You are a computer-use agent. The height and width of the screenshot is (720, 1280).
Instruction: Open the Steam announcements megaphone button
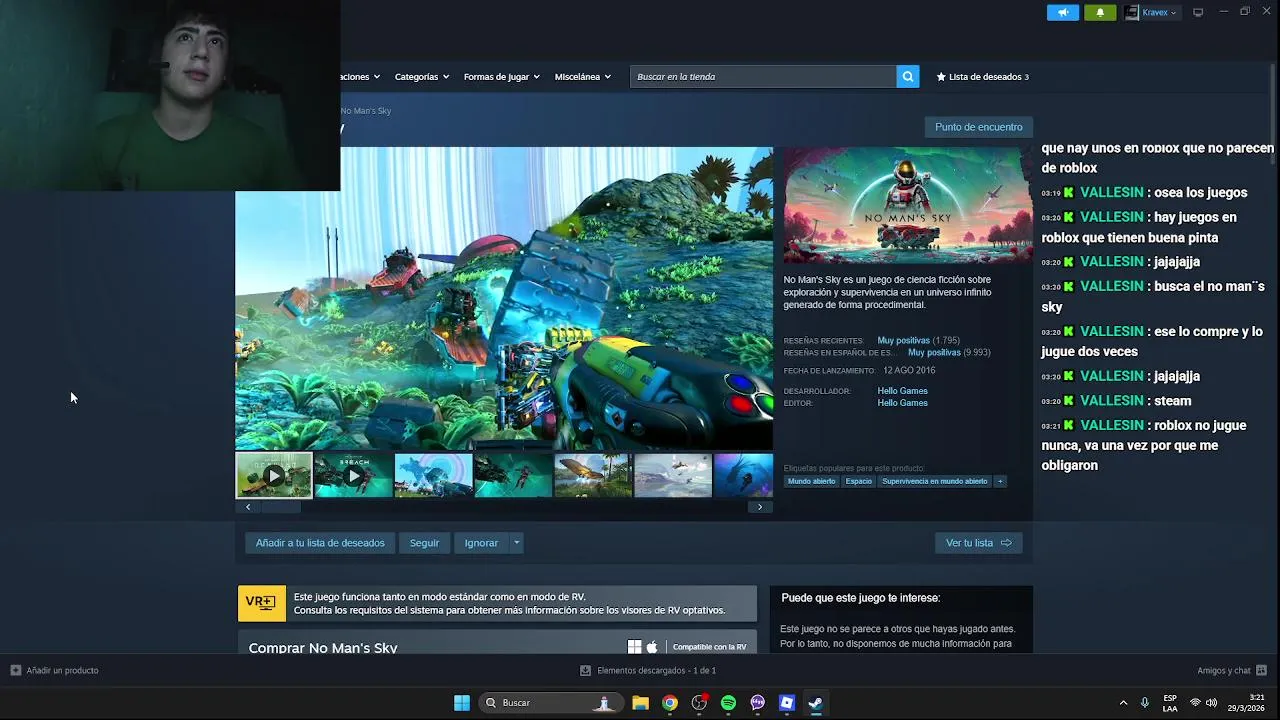click(1063, 12)
